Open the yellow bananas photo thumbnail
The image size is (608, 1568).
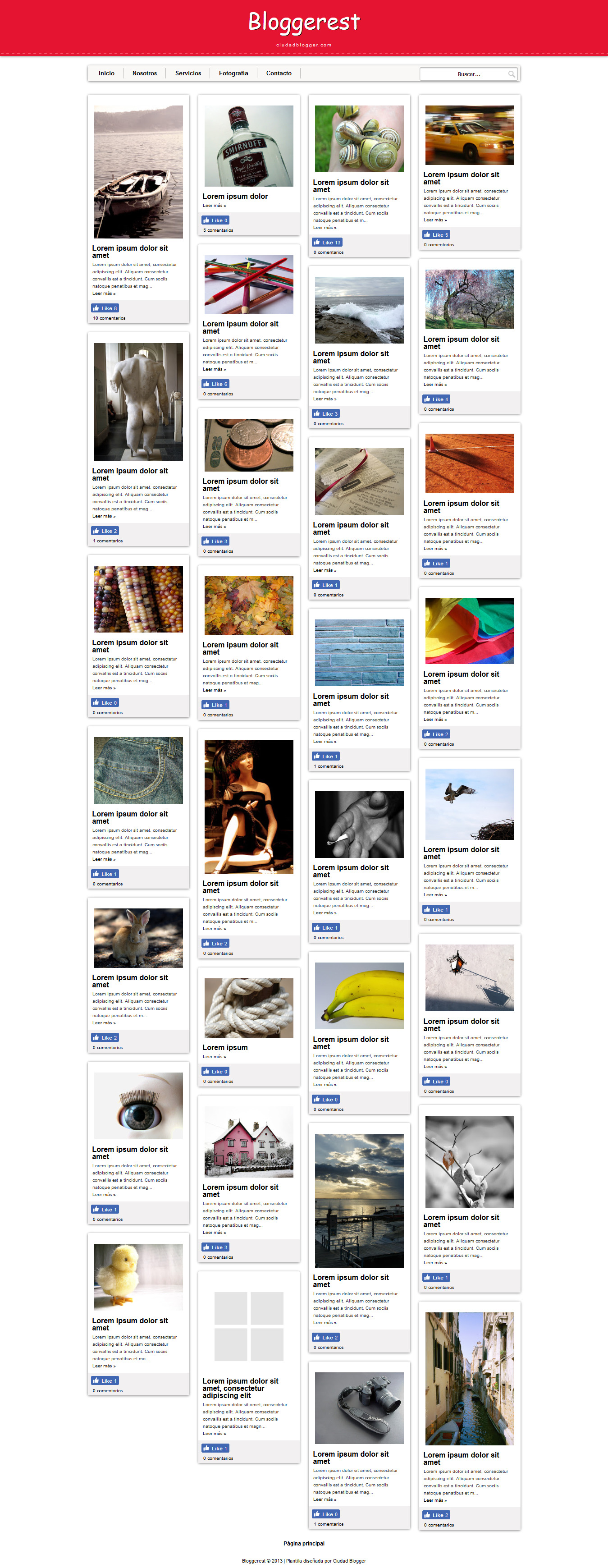click(359, 996)
